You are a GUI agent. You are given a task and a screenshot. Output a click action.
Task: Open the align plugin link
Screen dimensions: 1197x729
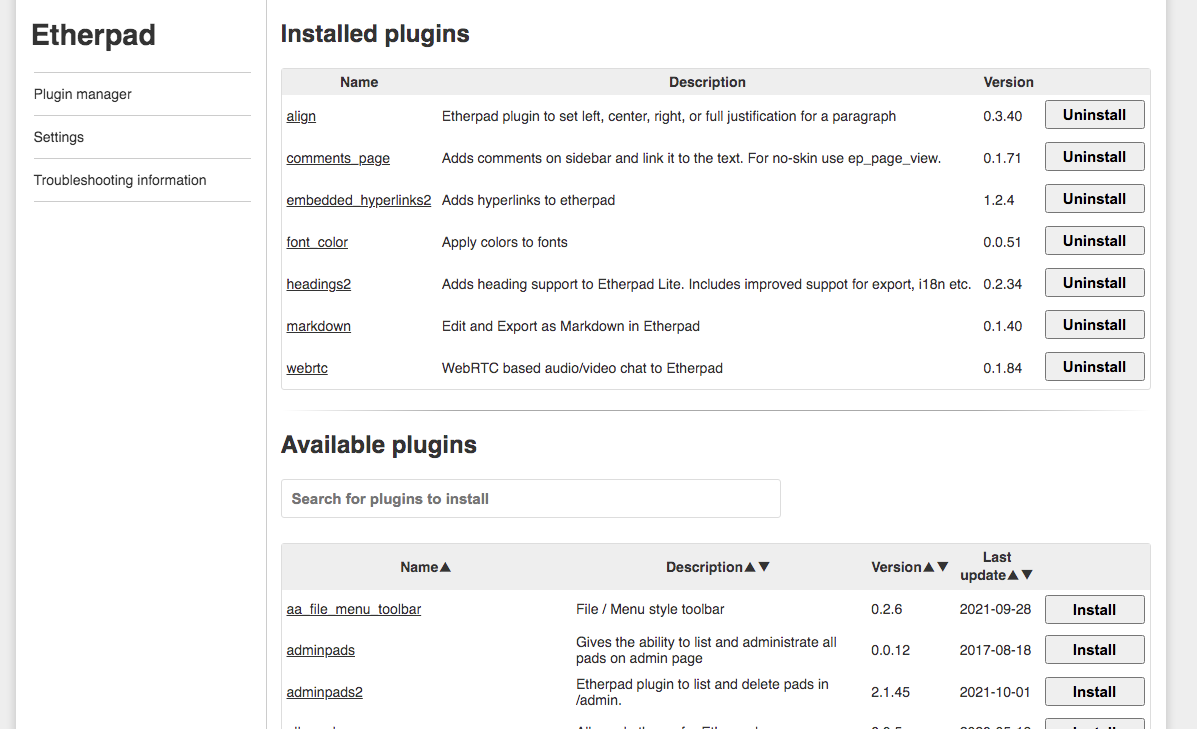pyautogui.click(x=301, y=116)
